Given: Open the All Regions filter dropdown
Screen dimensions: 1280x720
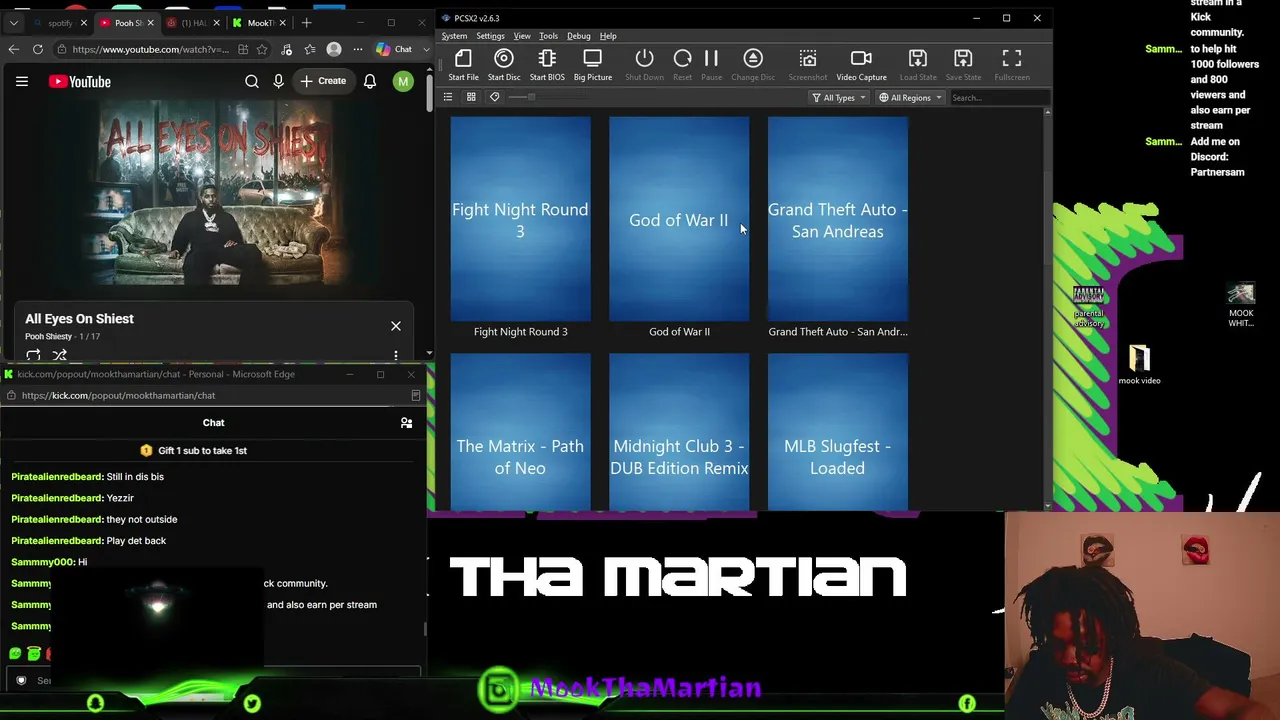Looking at the screenshot, I should pos(910,97).
